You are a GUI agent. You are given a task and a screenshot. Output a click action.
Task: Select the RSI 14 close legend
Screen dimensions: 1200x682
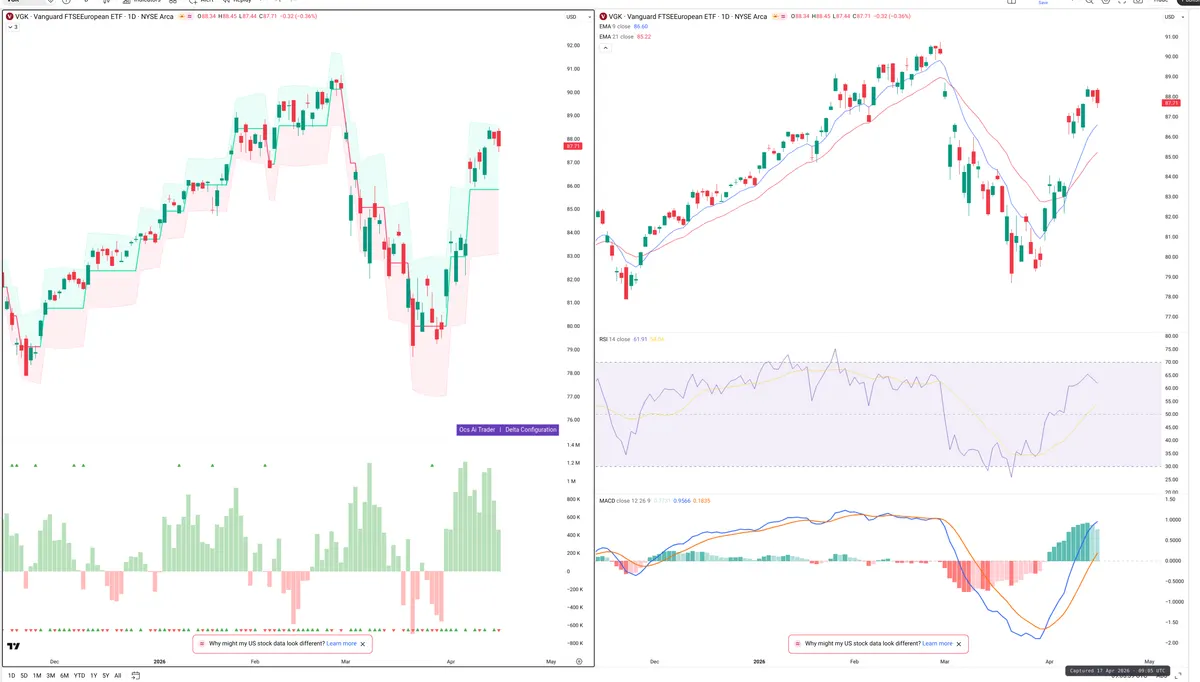[x=614, y=339]
